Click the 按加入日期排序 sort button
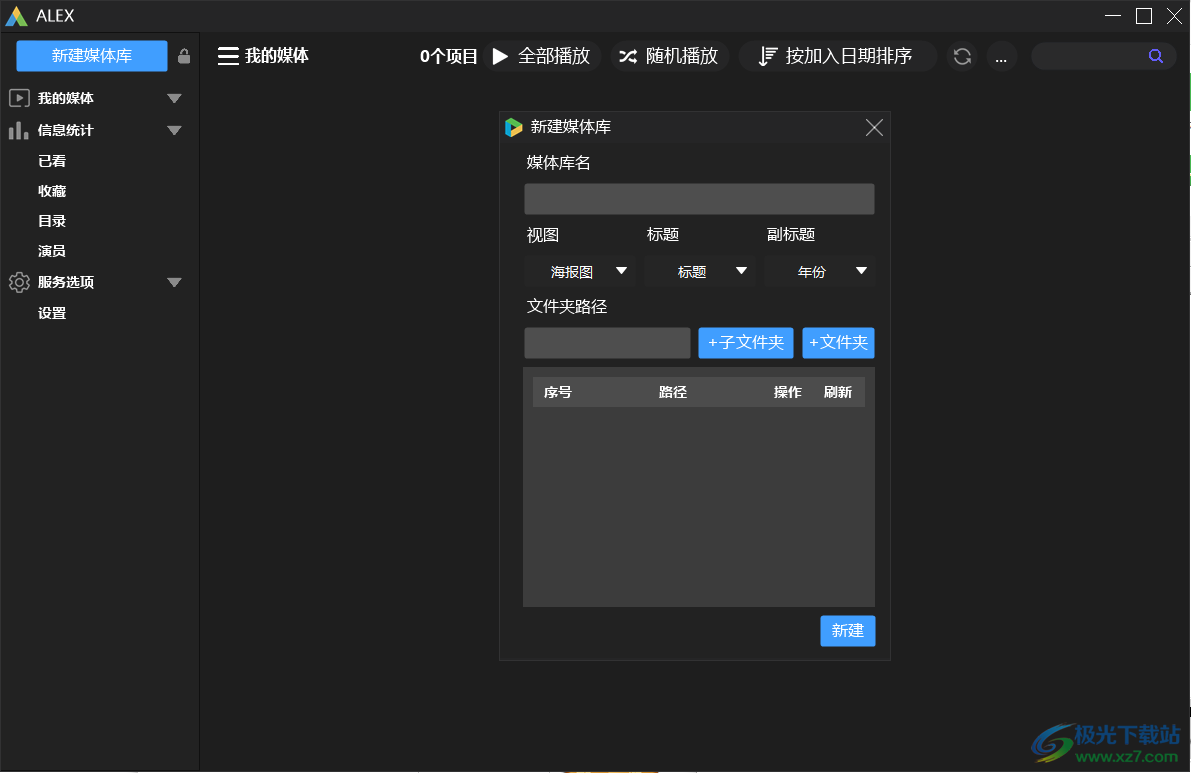This screenshot has height=773, width=1191. [838, 56]
